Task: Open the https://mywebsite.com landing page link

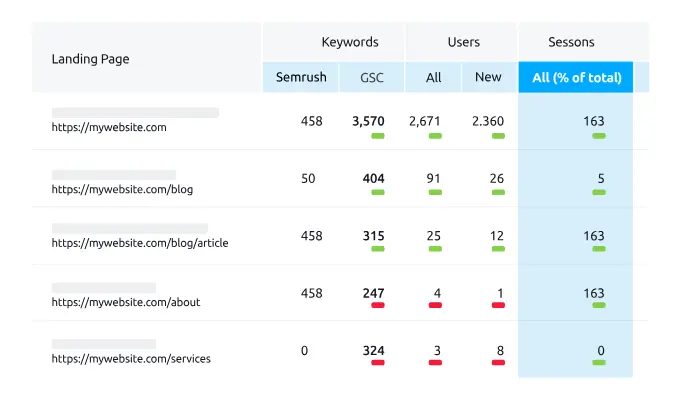Action: point(109,128)
